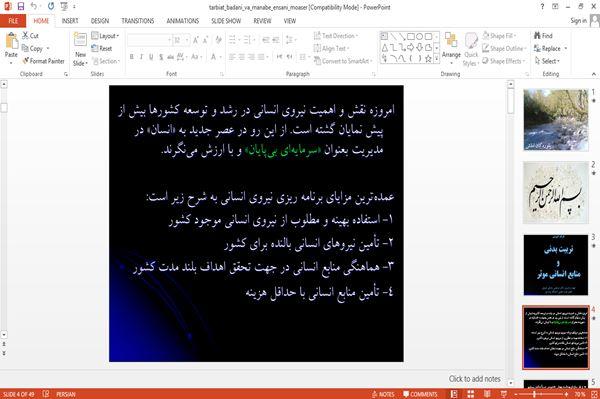The image size is (600, 399).
Task: Toggle the Comments pane in status bar
Action: 420,394
